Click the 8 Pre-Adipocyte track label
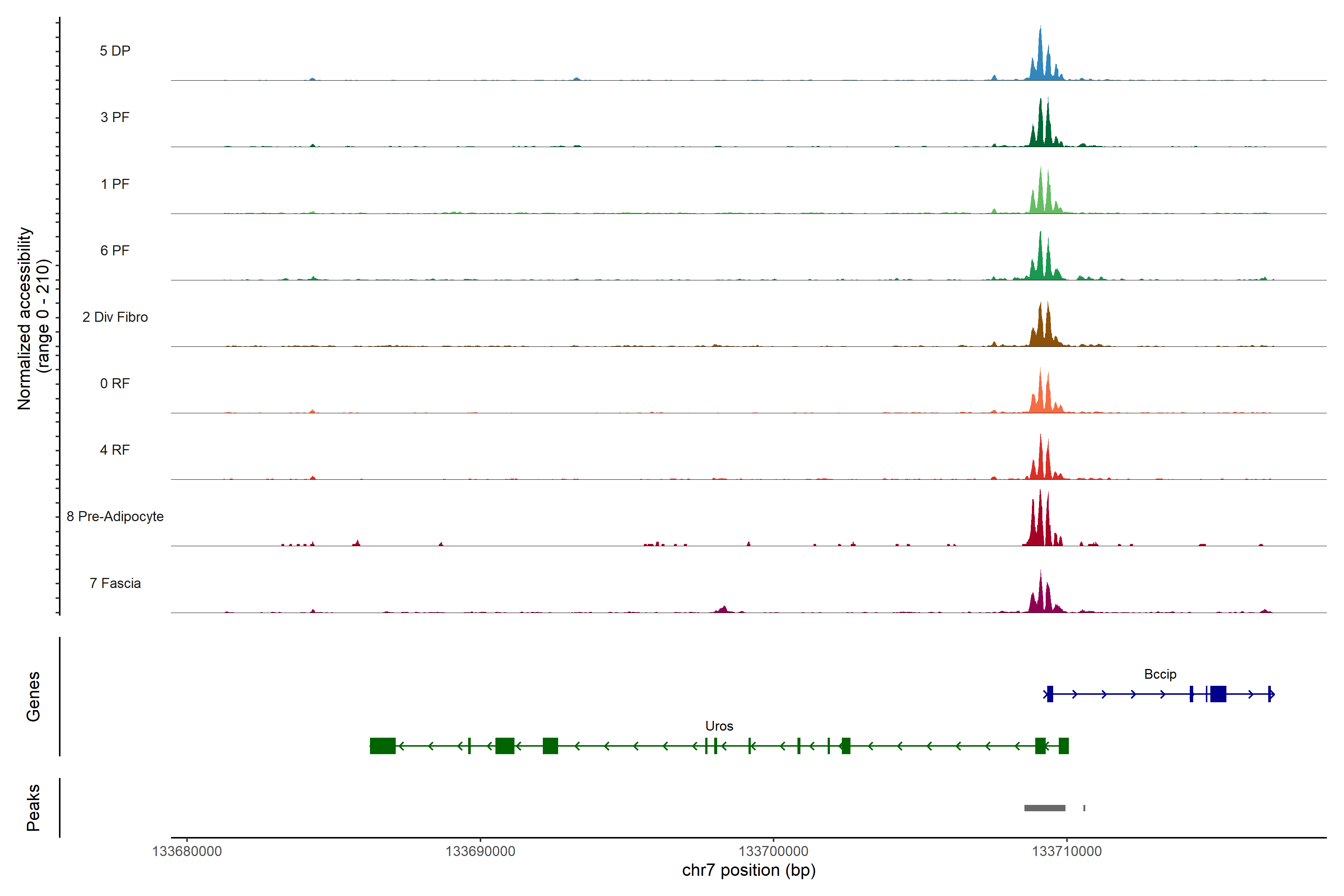Screen dimensions: 1344x896 (115, 516)
